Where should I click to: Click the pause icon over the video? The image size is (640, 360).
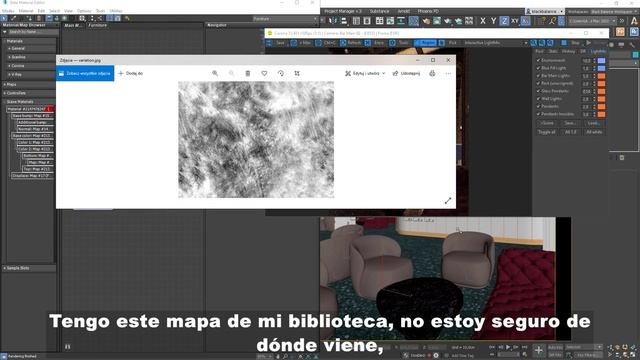(x=68, y=347)
